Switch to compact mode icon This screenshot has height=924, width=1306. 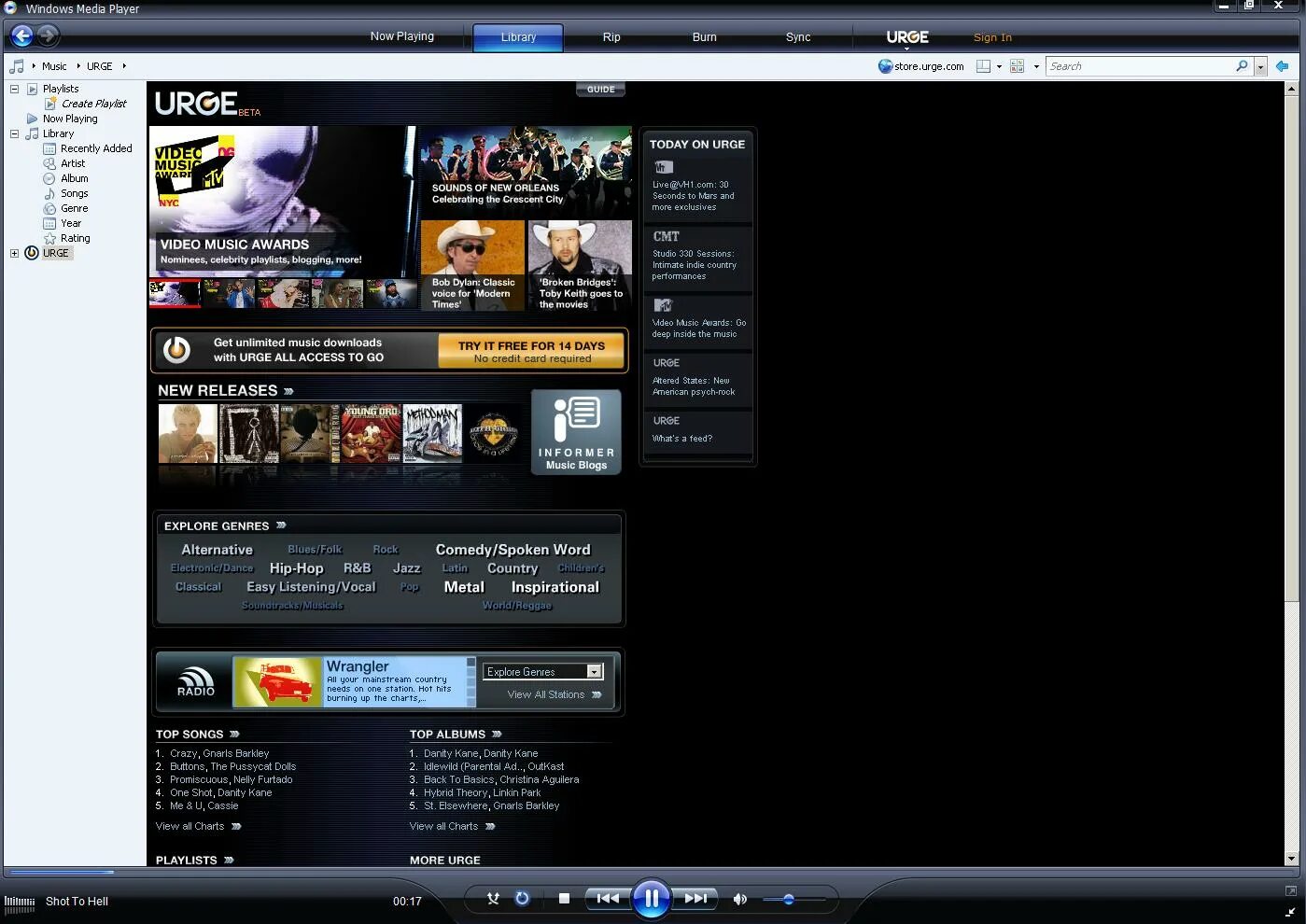(1290, 912)
